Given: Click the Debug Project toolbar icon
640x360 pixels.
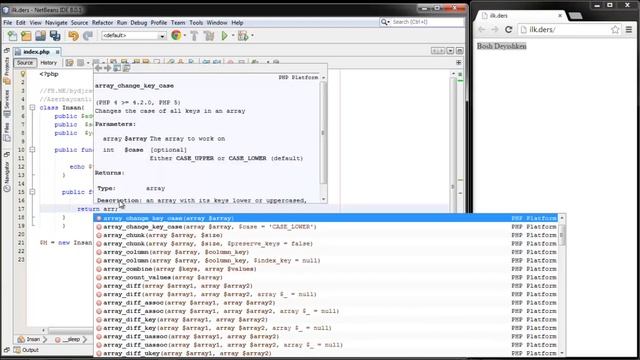Looking at the screenshot, I should click(x=243, y=36).
